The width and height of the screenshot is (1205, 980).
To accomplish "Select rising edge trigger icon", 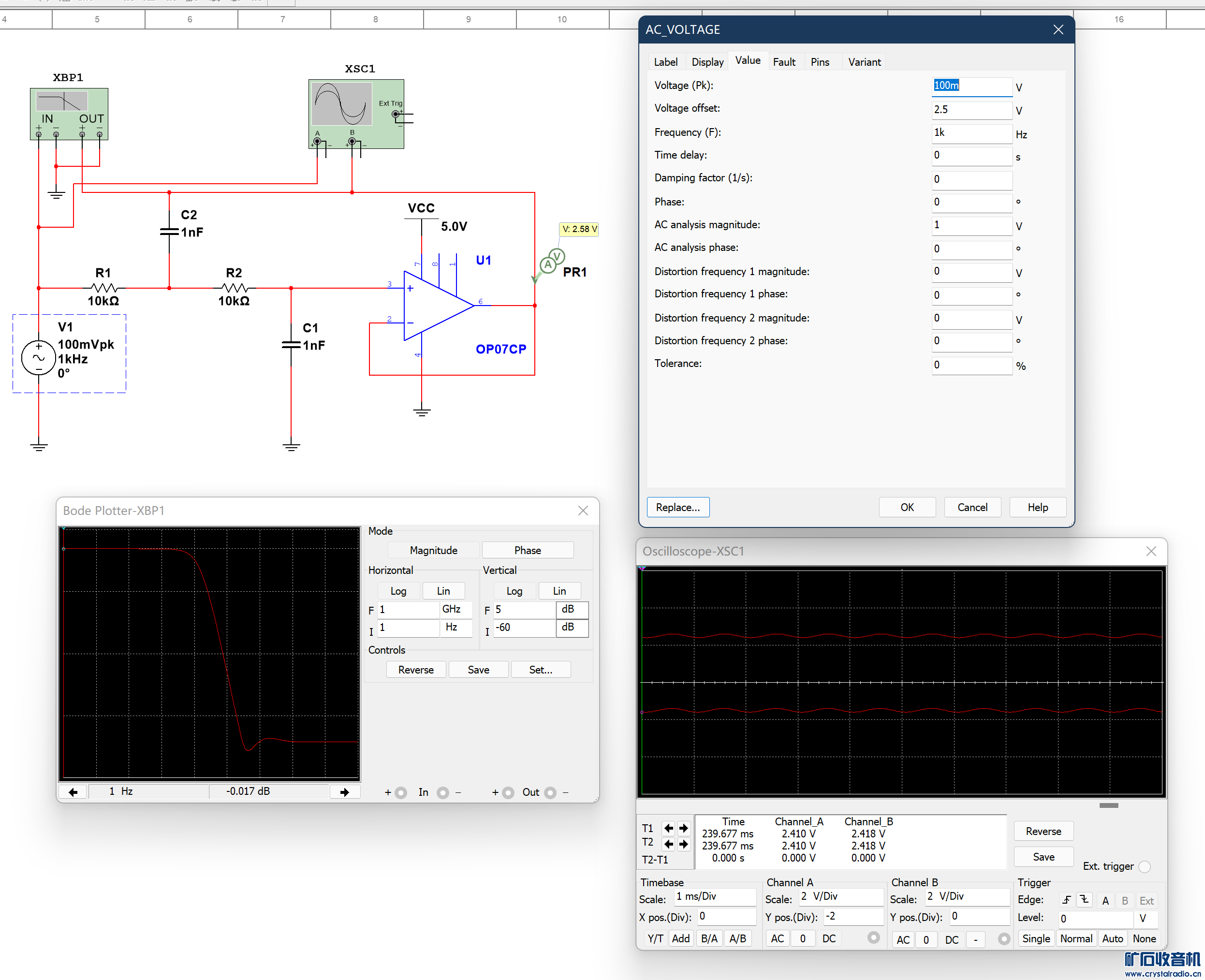I will coord(1067,900).
